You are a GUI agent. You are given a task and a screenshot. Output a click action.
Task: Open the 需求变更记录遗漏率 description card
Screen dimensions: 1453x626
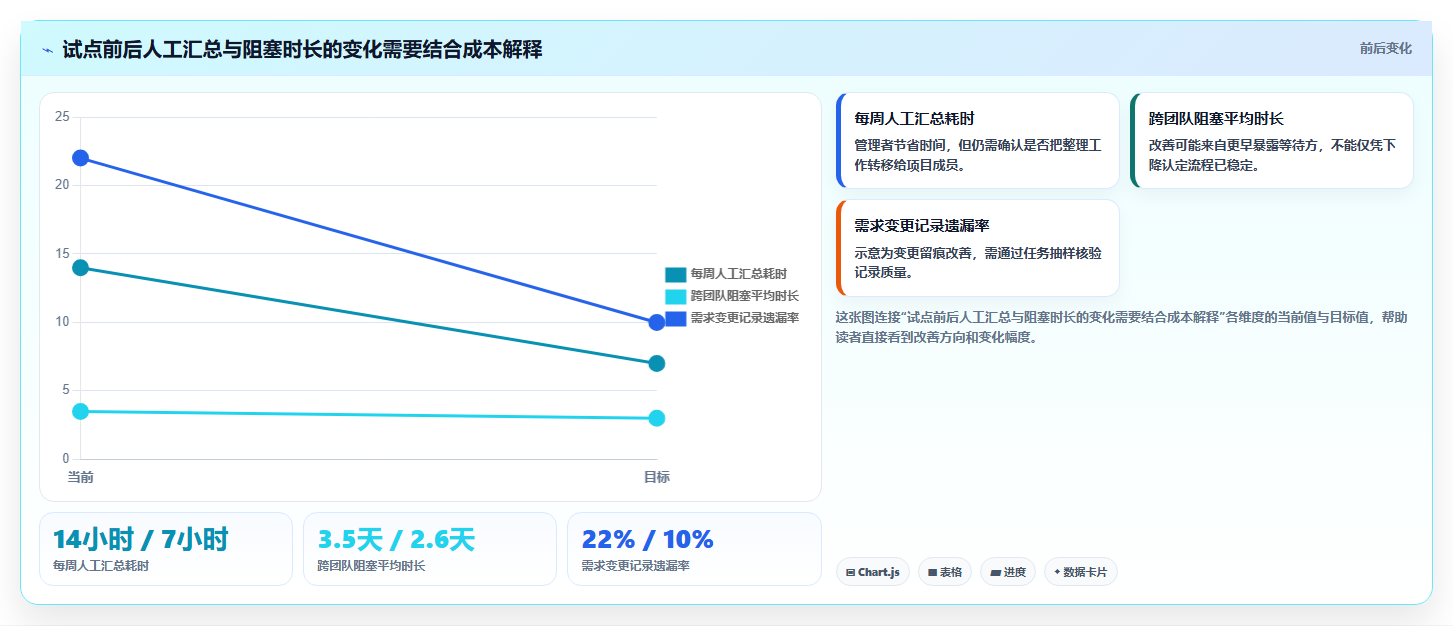(977, 248)
